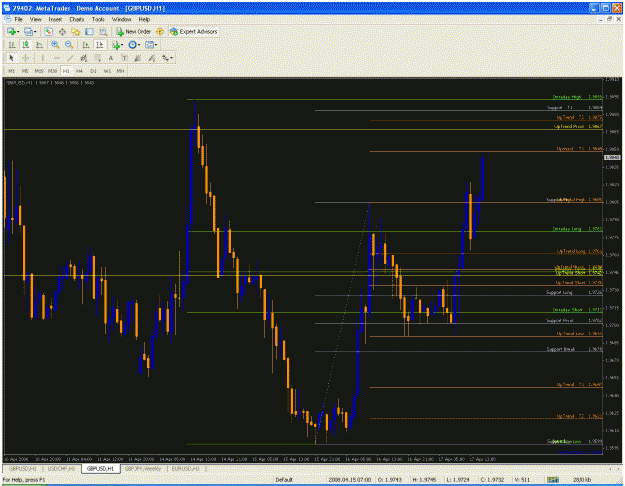This screenshot has width=625, height=486.
Task: Select the Cursor arrow tool
Action: tap(12, 58)
